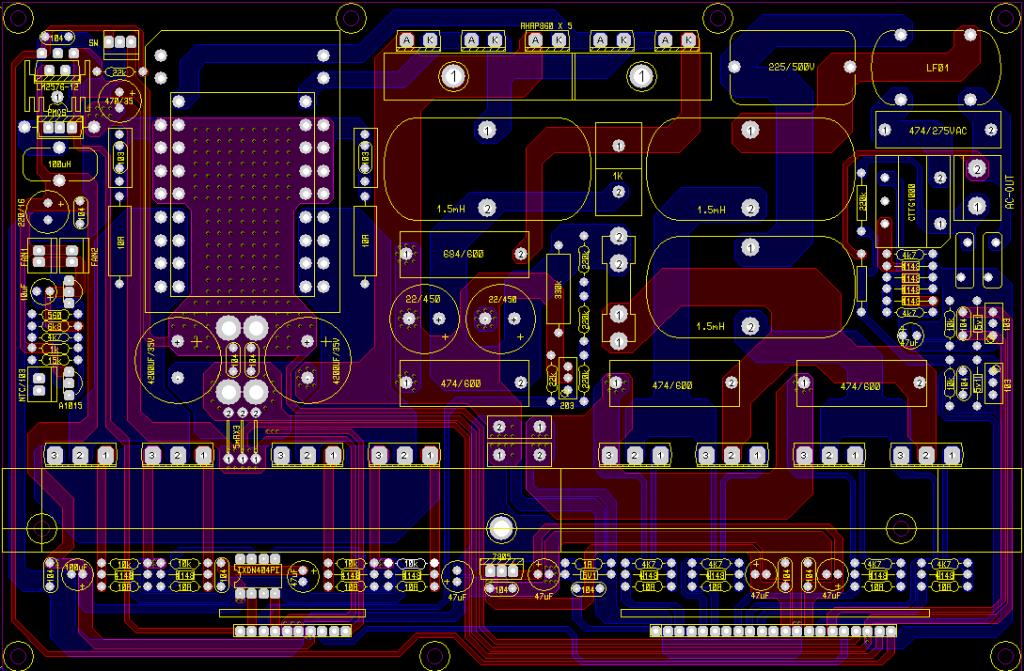Select the 100uF capacitor label

click(x=76, y=568)
